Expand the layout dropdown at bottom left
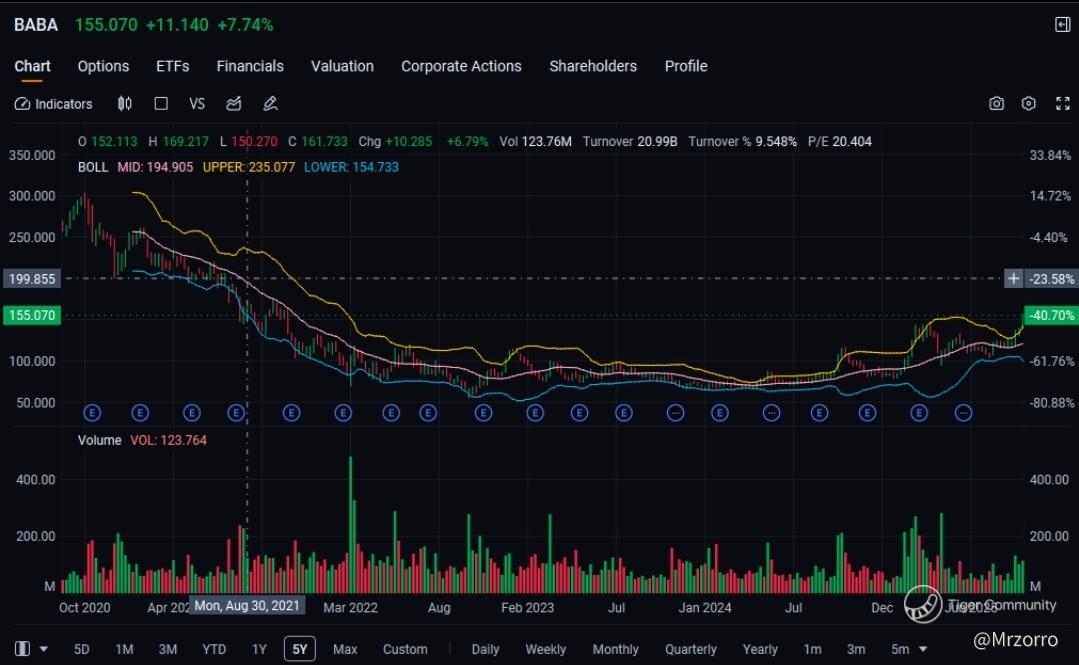 coord(32,649)
